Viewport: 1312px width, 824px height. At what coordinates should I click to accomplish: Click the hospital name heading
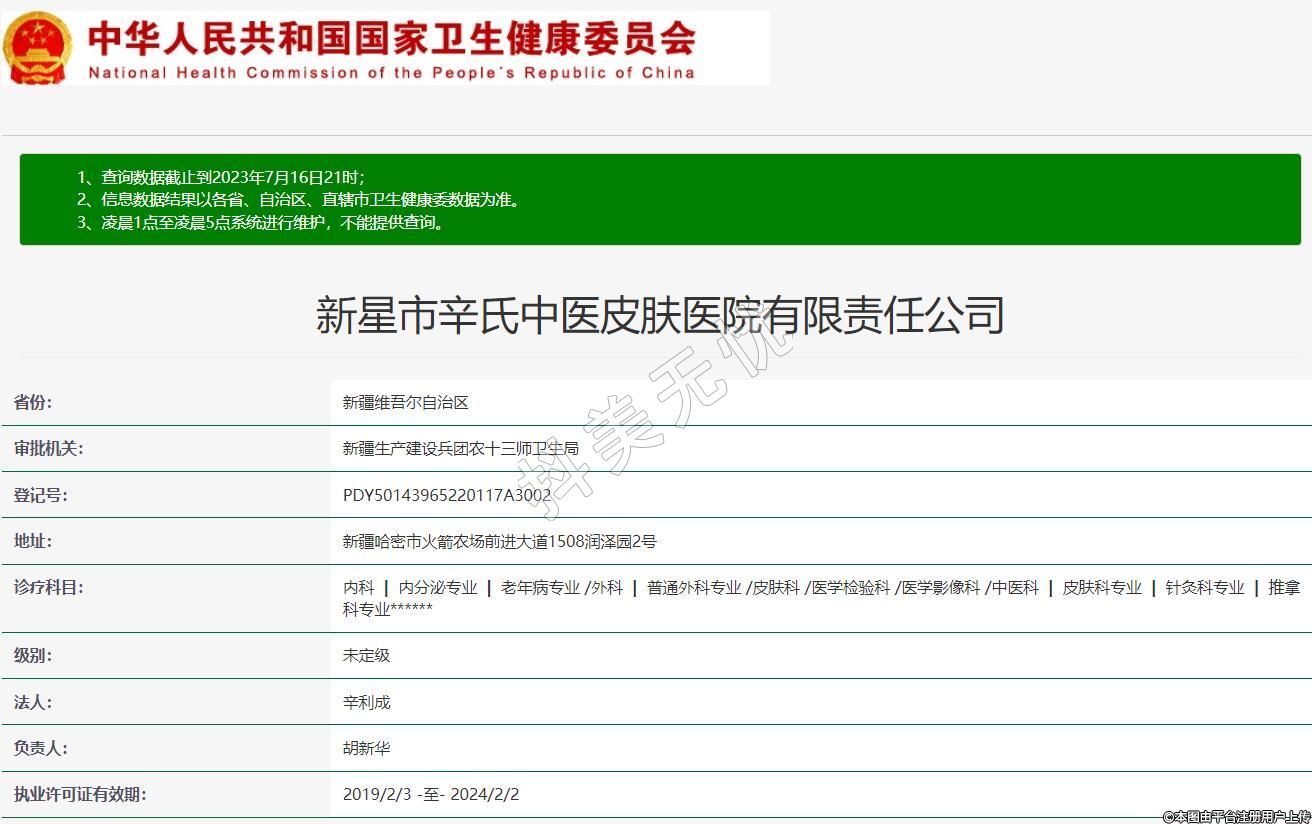(x=659, y=315)
